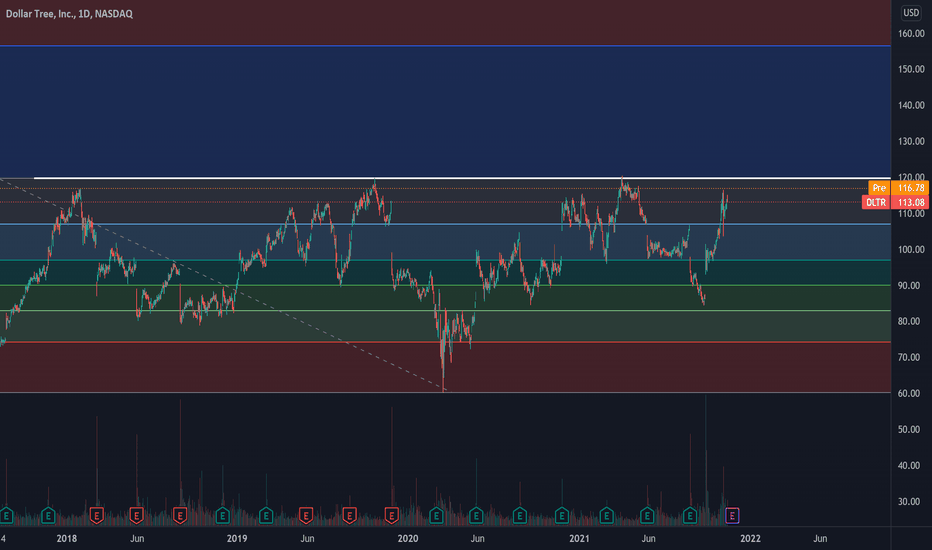This screenshot has height=550, width=932.
Task: Open the USD currency selector
Action: (x=911, y=12)
